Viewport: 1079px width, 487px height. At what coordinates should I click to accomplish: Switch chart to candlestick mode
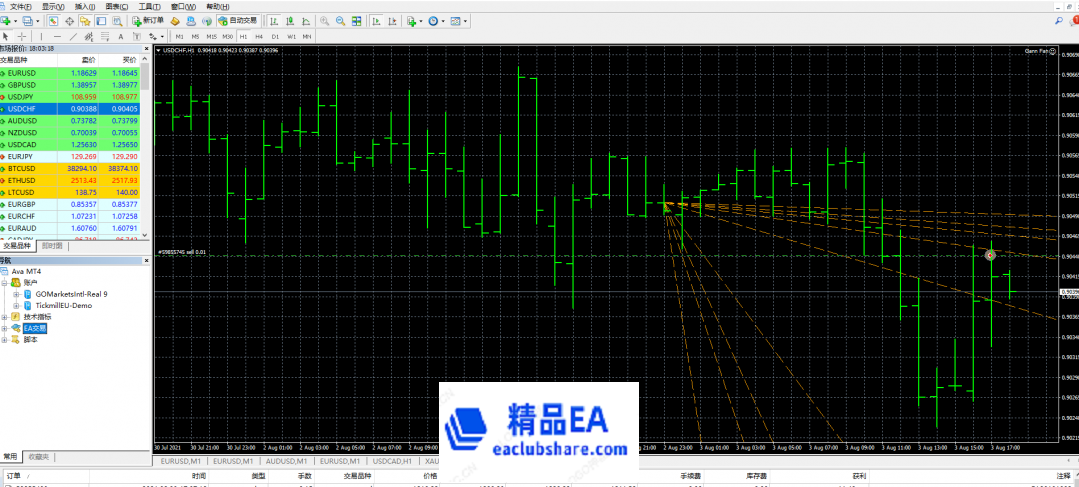click(289, 20)
